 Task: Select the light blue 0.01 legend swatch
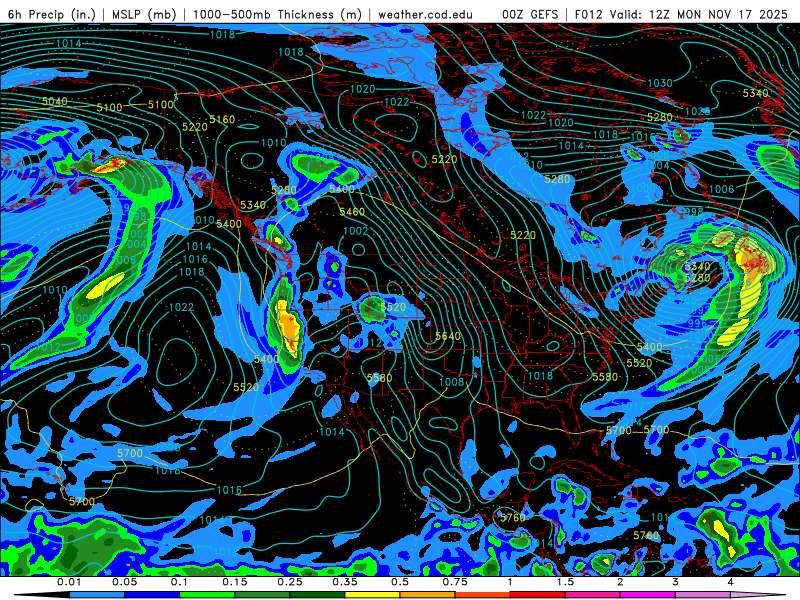[97, 595]
